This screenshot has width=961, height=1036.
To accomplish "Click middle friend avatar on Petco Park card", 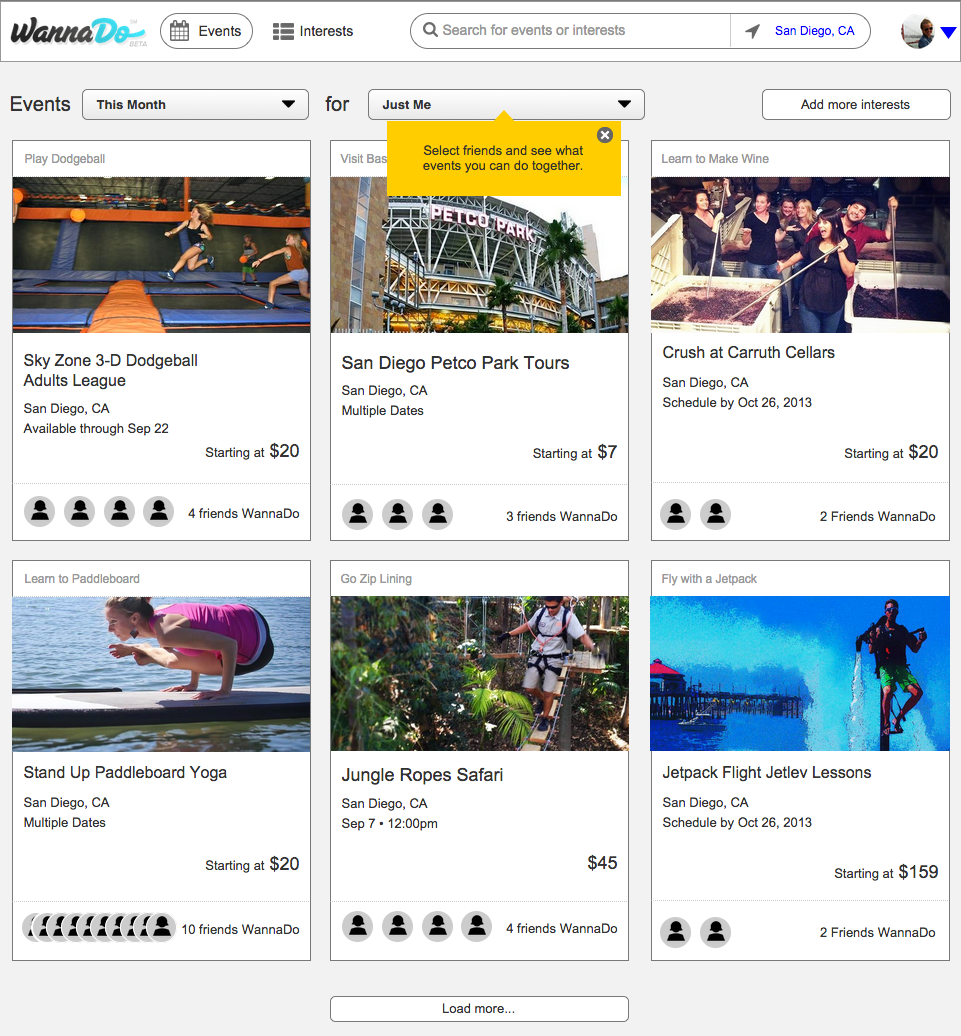I will tap(398, 514).
